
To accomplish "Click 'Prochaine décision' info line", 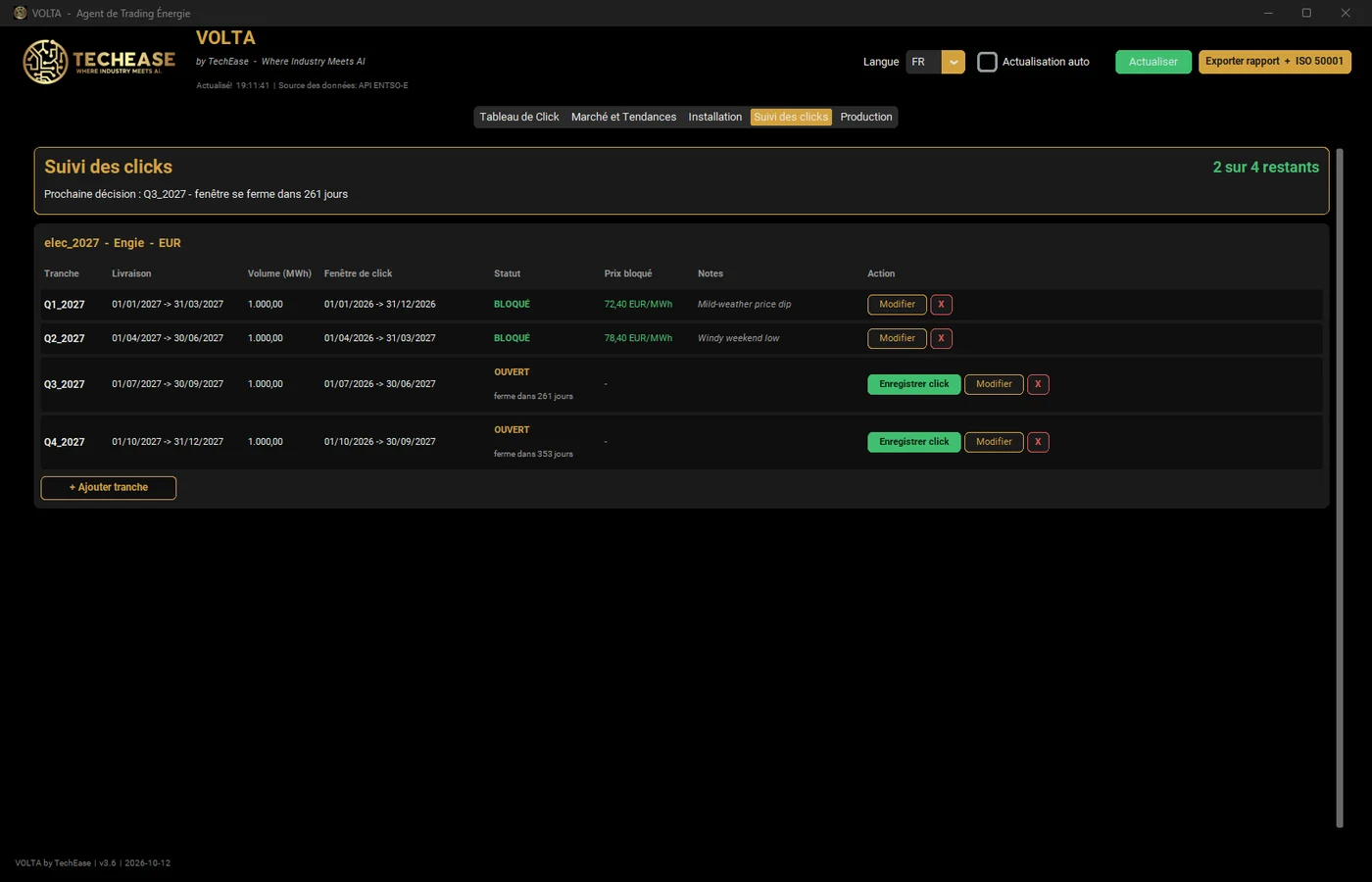I will [x=196, y=194].
